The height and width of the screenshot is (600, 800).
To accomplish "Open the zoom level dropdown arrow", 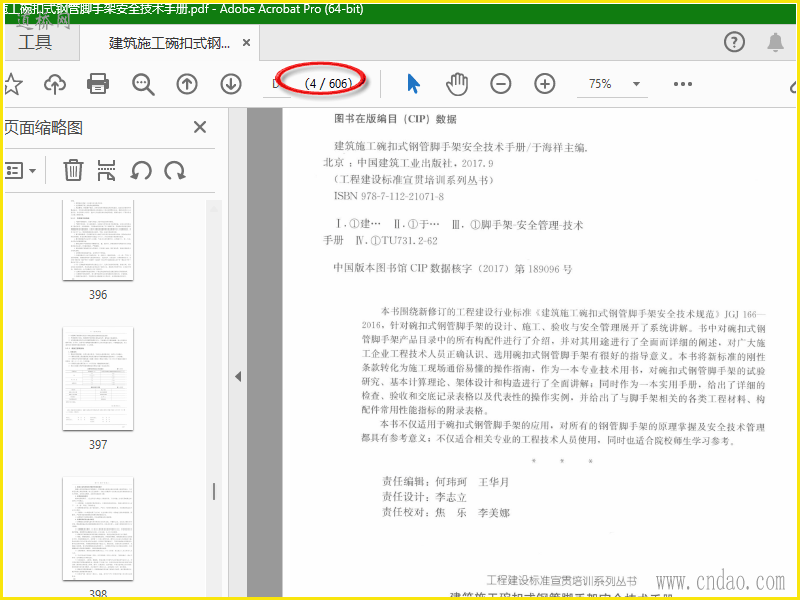I will (x=636, y=84).
